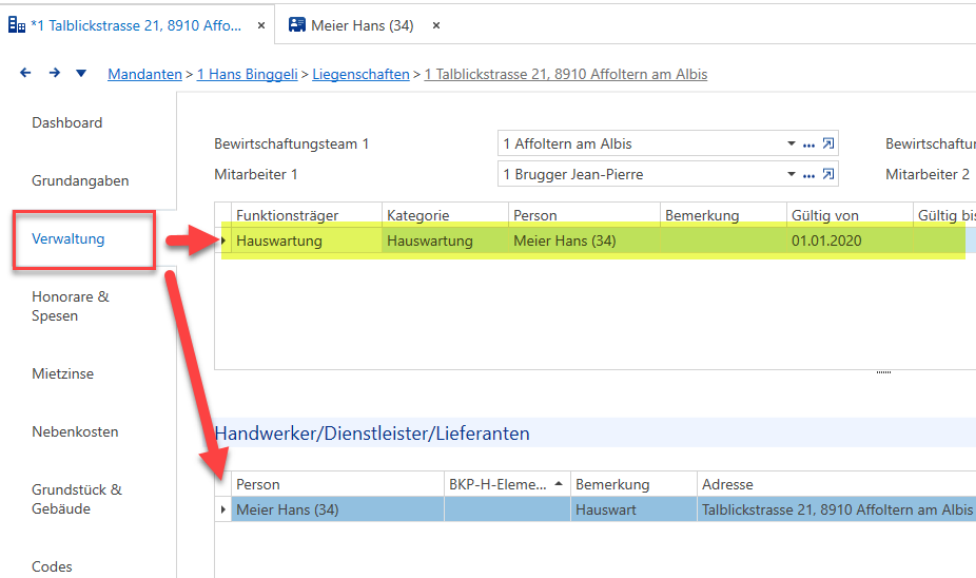Sort by the Gültig von column header
This screenshot has height=578, width=976.
point(850,215)
